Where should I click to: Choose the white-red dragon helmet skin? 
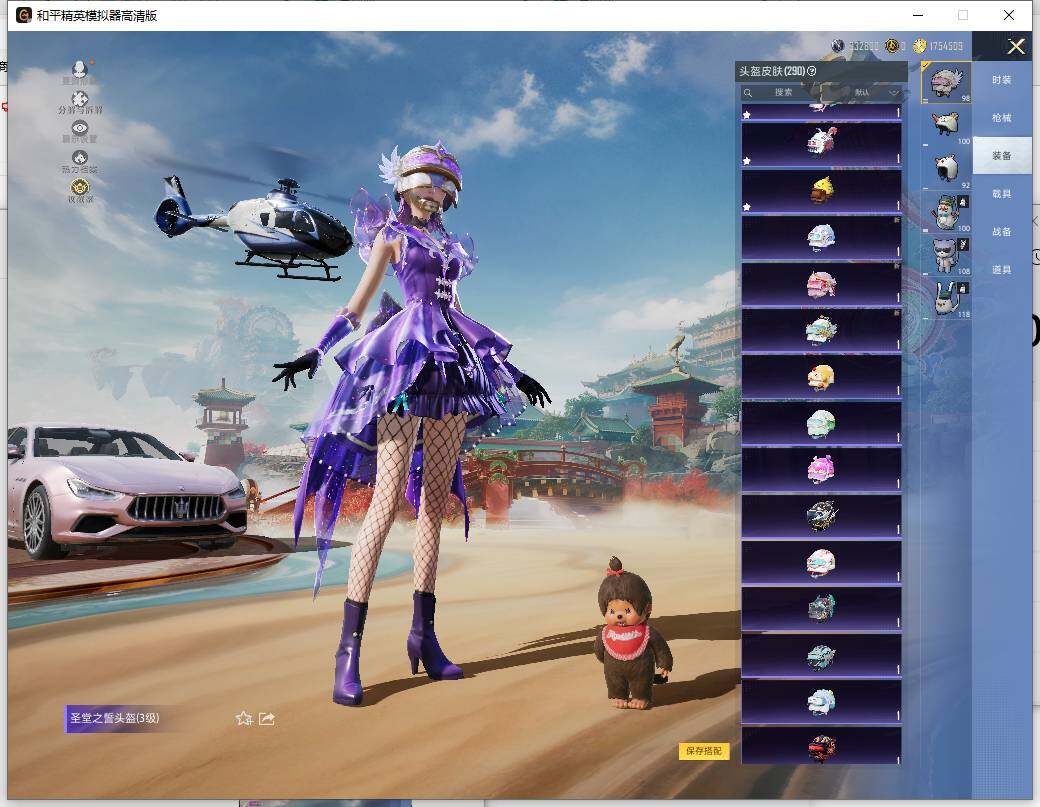(821, 144)
